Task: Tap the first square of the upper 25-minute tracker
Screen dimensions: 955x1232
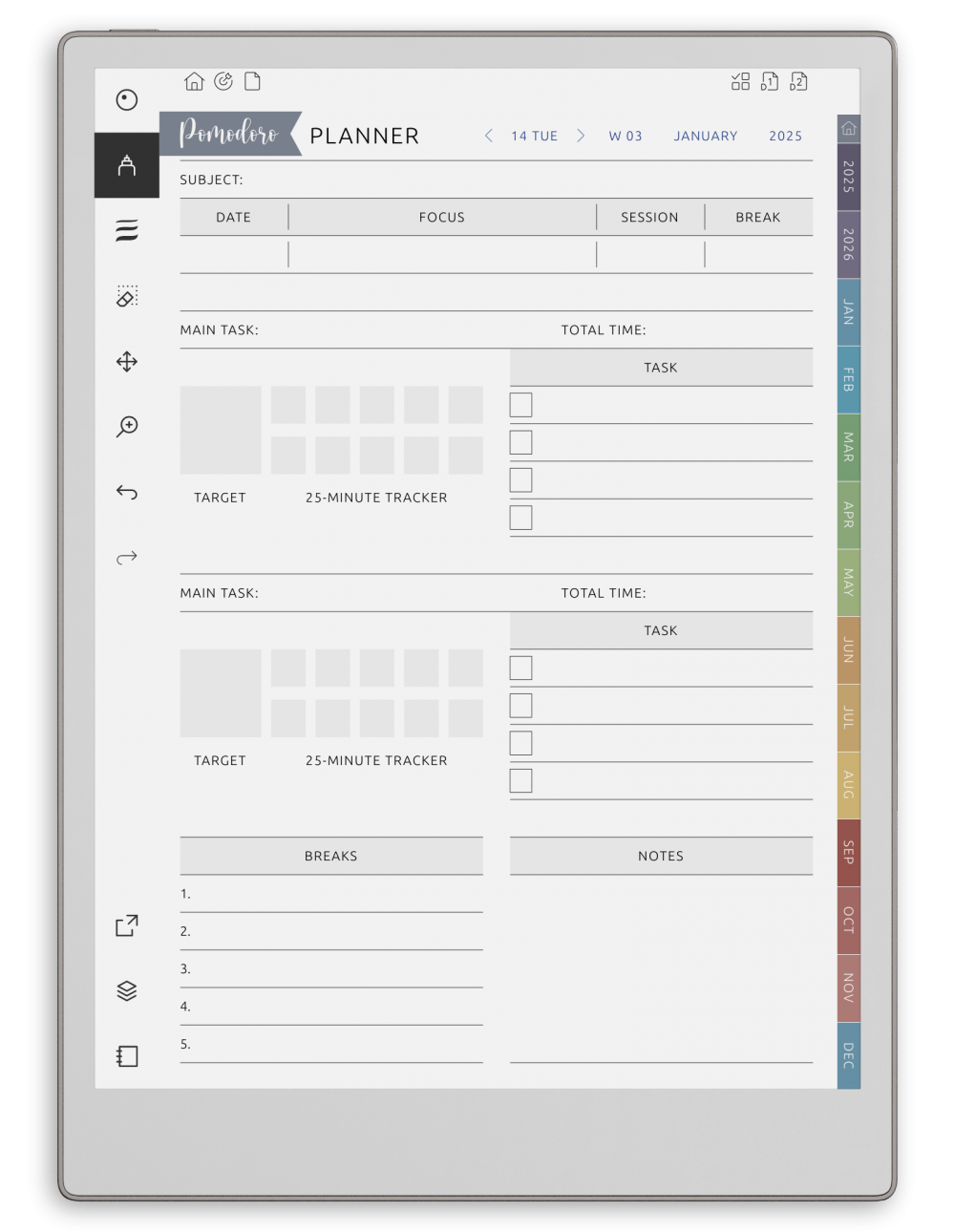Action: point(288,404)
